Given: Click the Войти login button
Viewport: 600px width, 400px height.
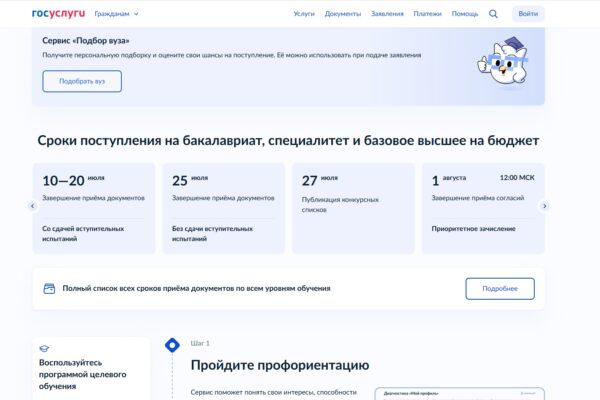Looking at the screenshot, I should click(528, 14).
